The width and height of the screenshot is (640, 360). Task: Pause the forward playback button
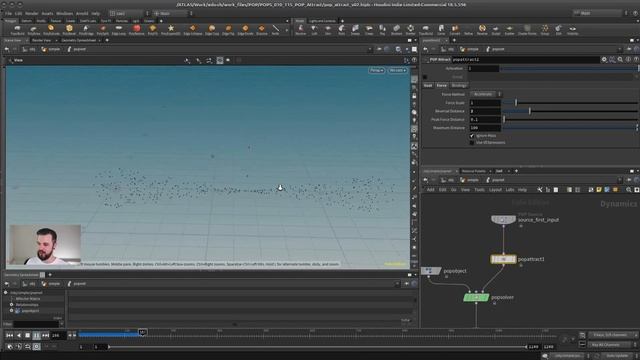click(36, 336)
